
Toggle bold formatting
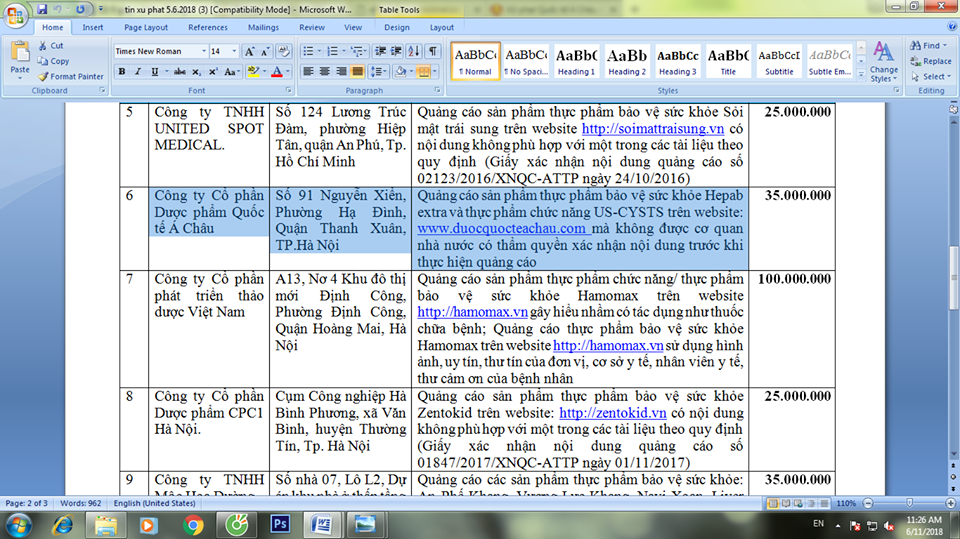tap(122, 71)
